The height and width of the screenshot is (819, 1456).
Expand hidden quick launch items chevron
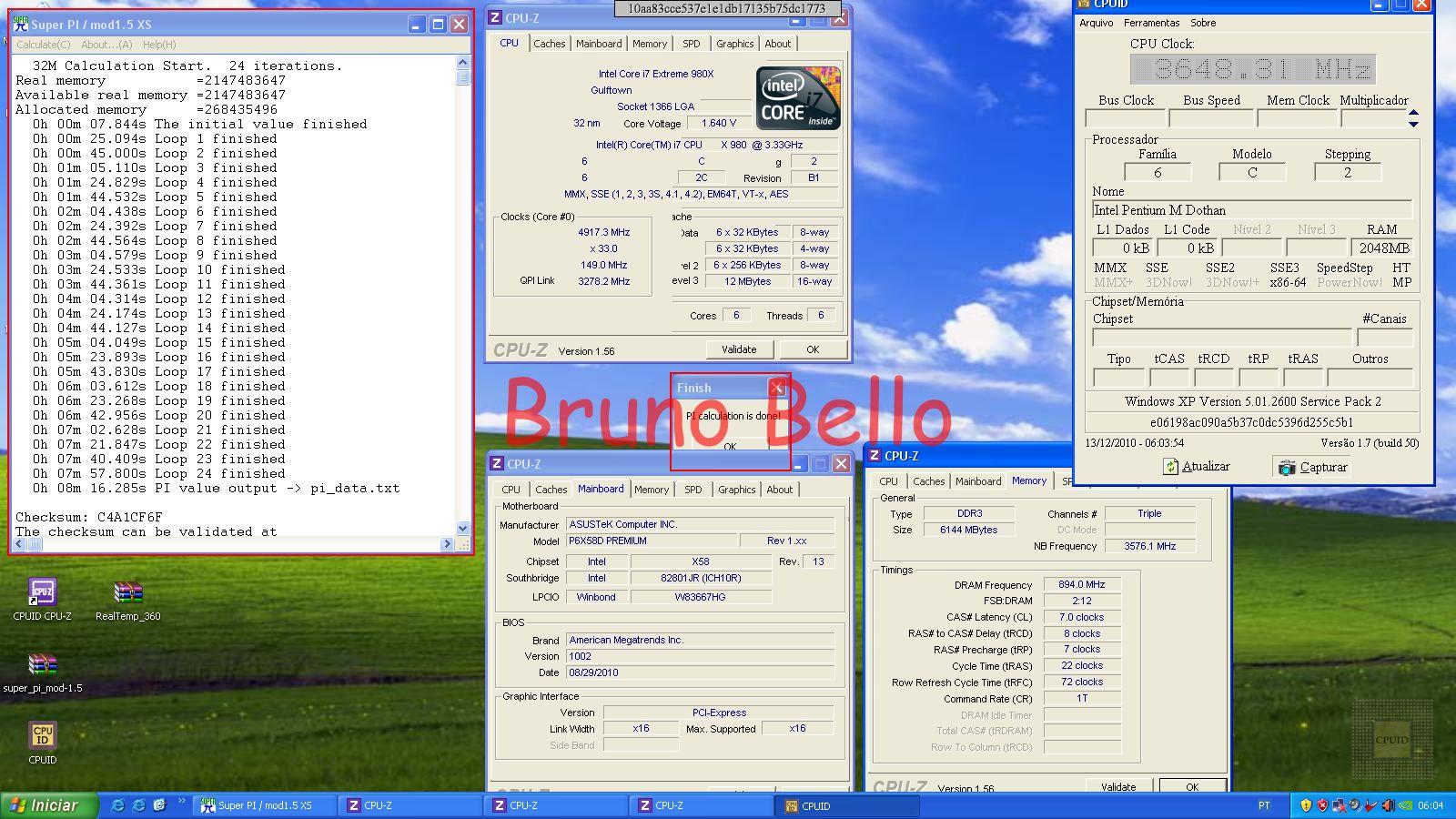181,802
